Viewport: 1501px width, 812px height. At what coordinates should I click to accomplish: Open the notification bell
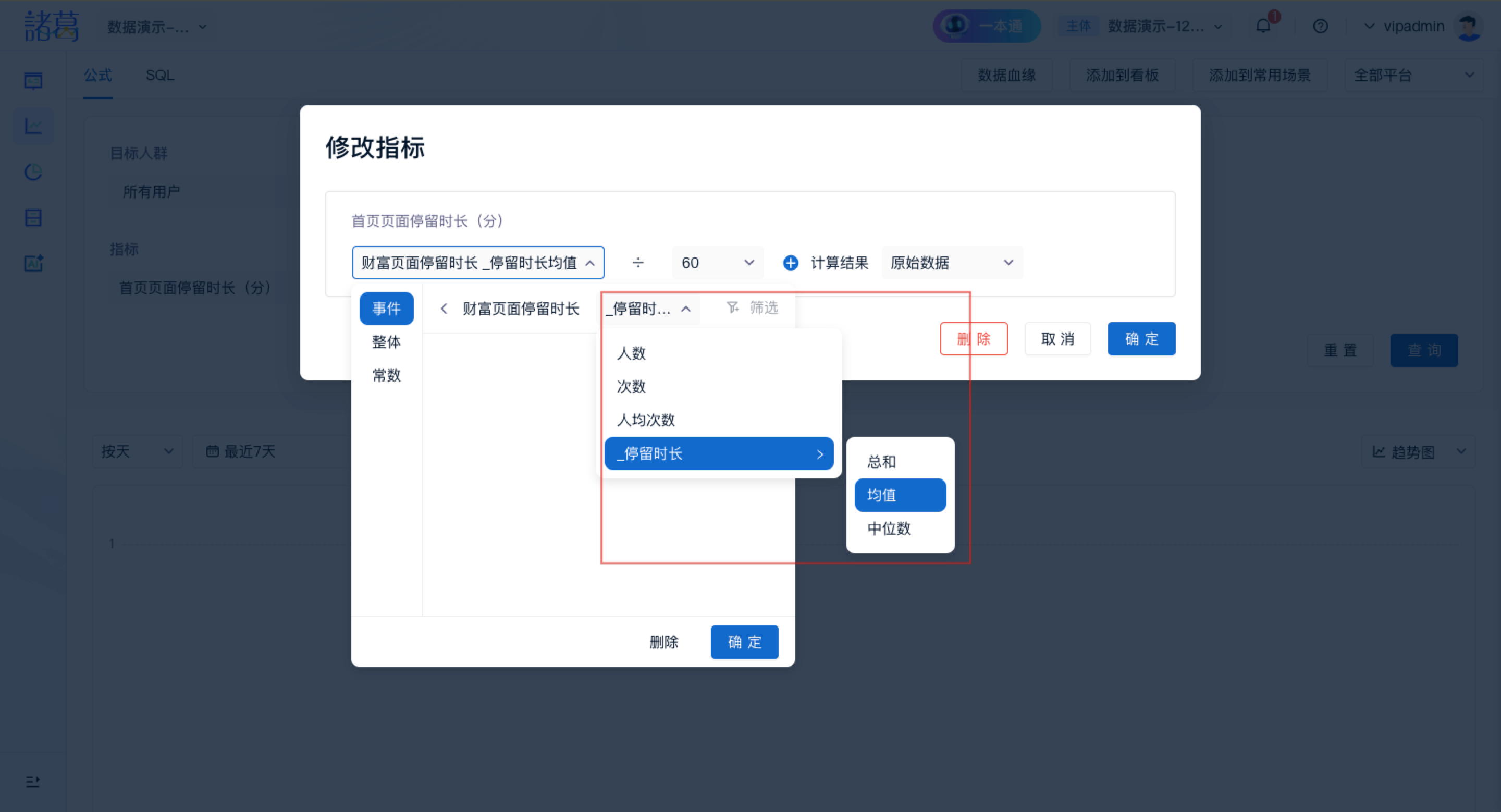(x=1263, y=26)
